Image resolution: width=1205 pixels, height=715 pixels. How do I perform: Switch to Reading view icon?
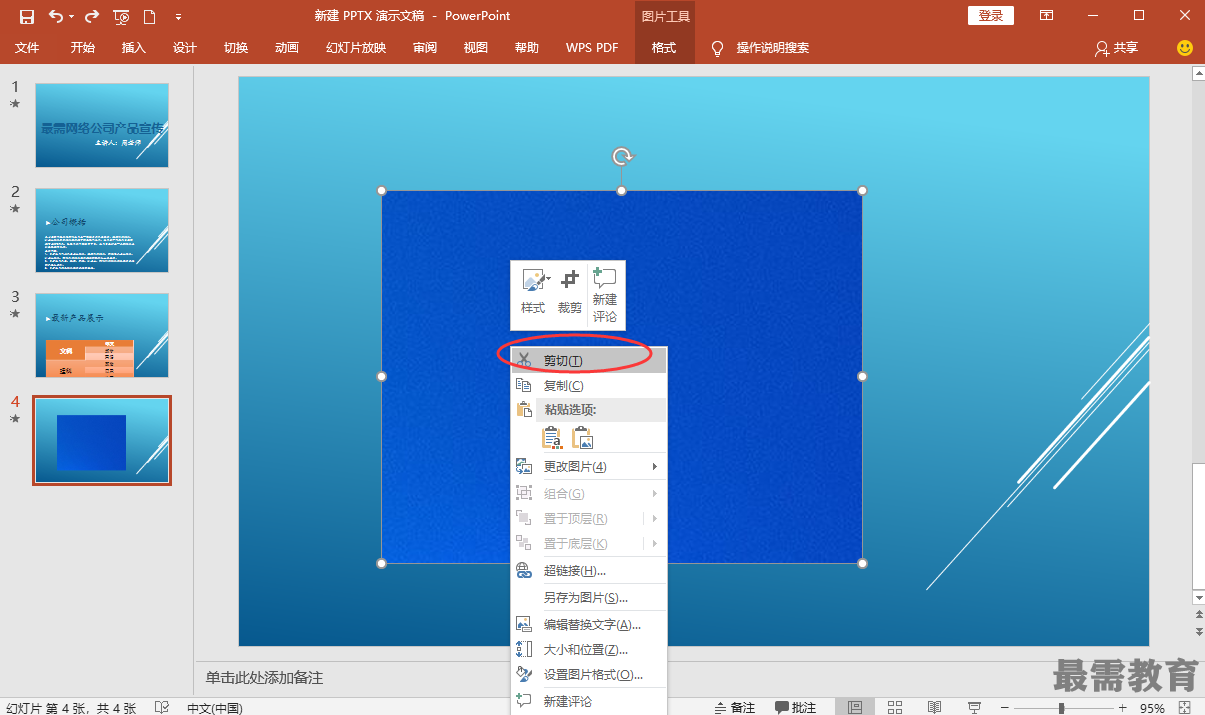coord(934,707)
